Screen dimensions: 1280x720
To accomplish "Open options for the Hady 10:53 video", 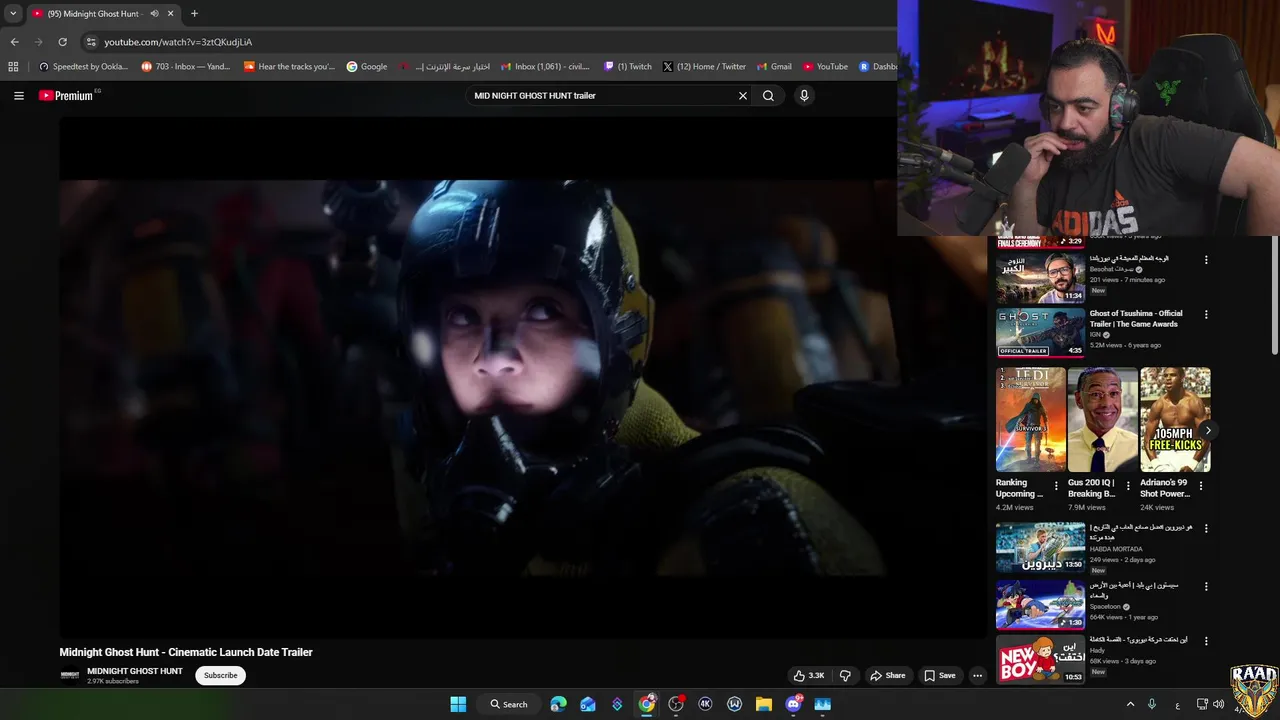I will tap(1206, 641).
